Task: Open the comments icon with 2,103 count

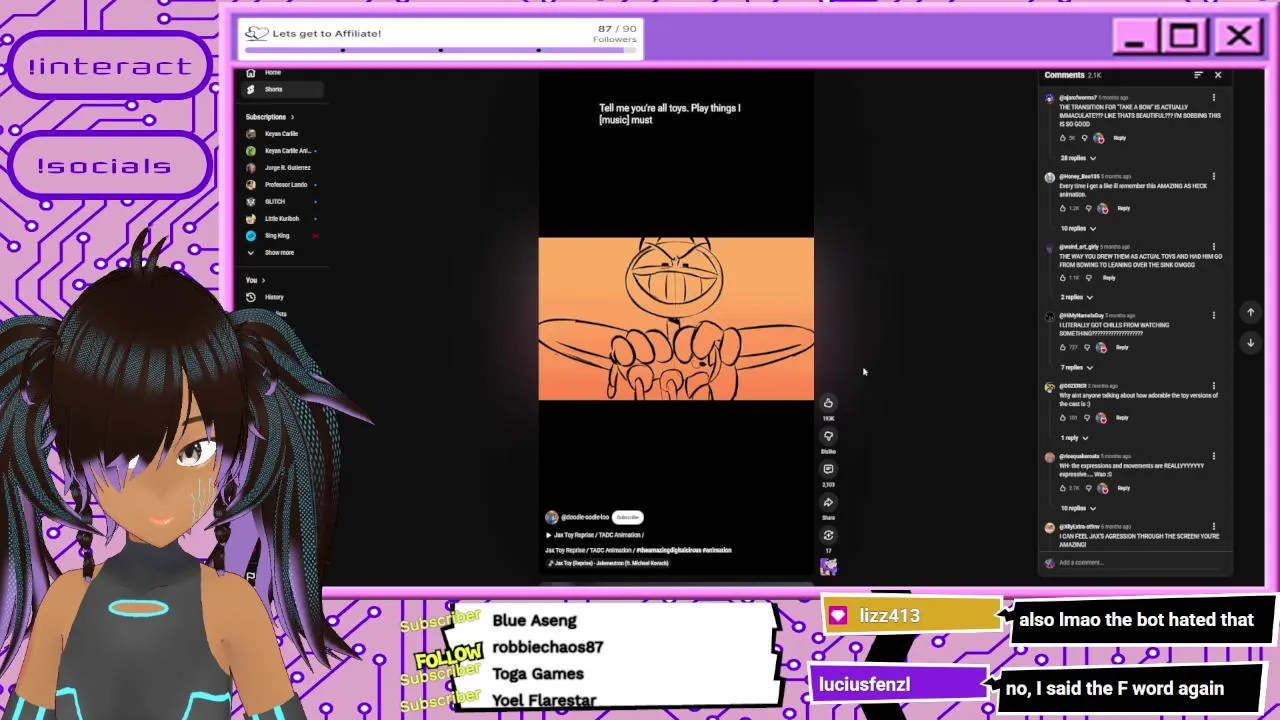Action: tap(828, 469)
